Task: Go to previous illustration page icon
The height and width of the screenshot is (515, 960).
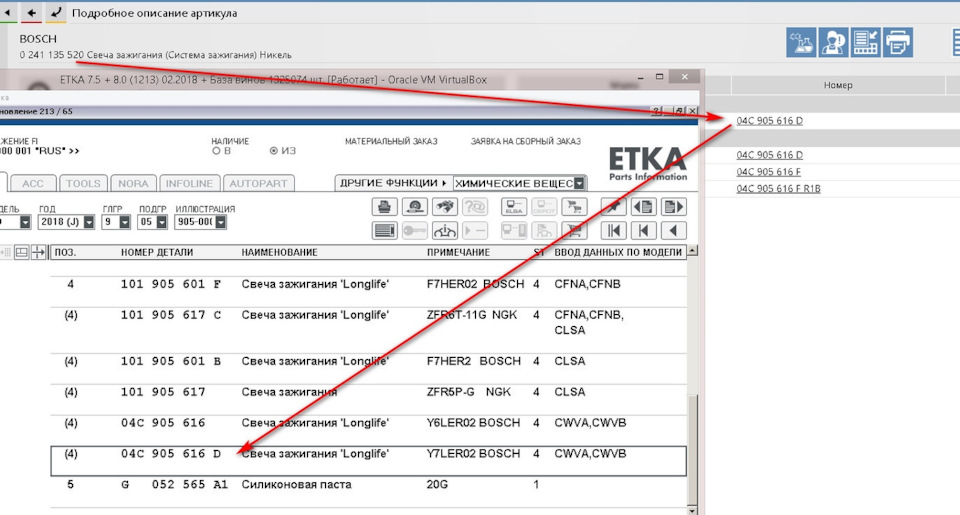Action: coord(643,207)
